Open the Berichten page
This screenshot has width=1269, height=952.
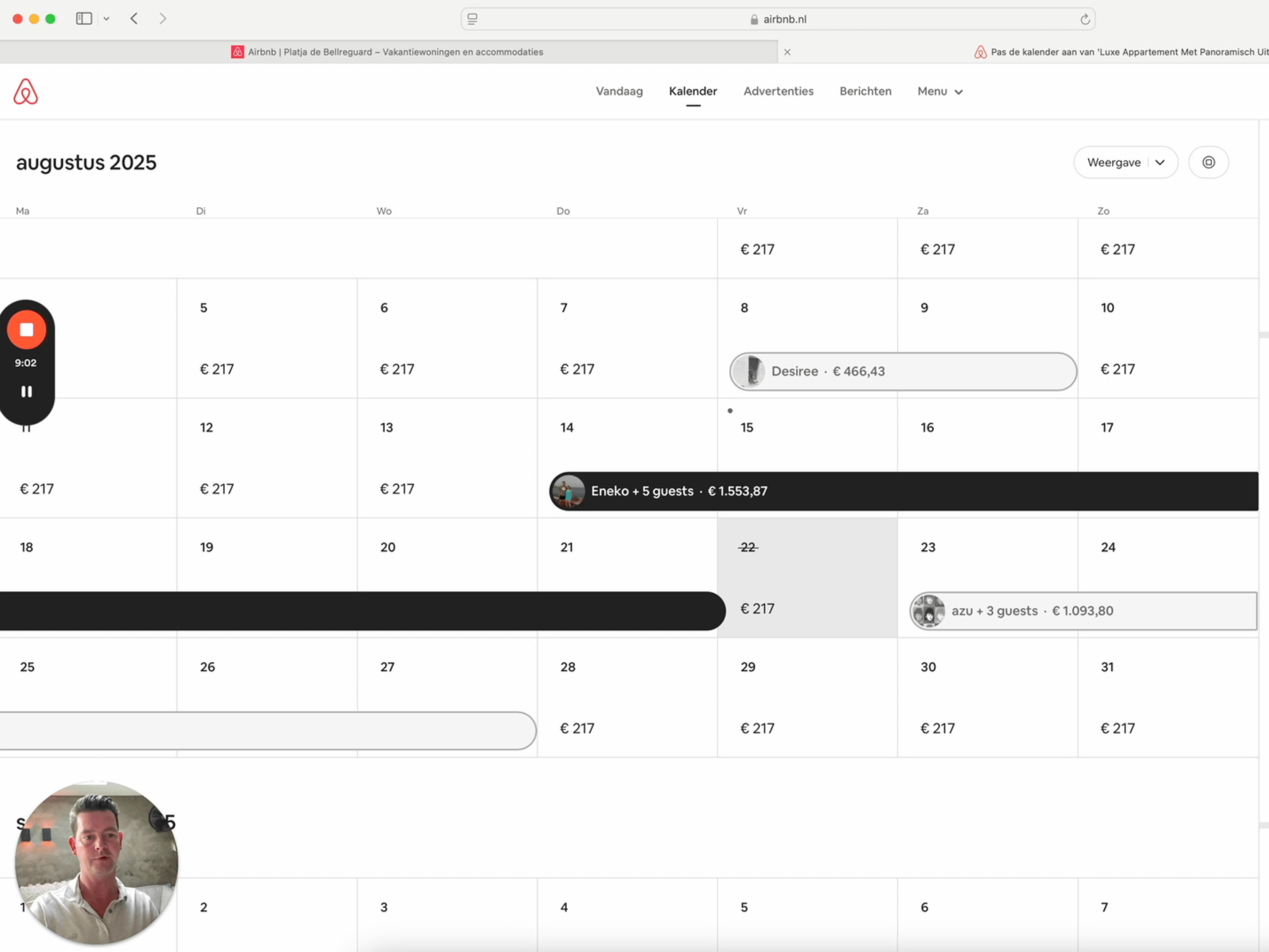click(865, 91)
